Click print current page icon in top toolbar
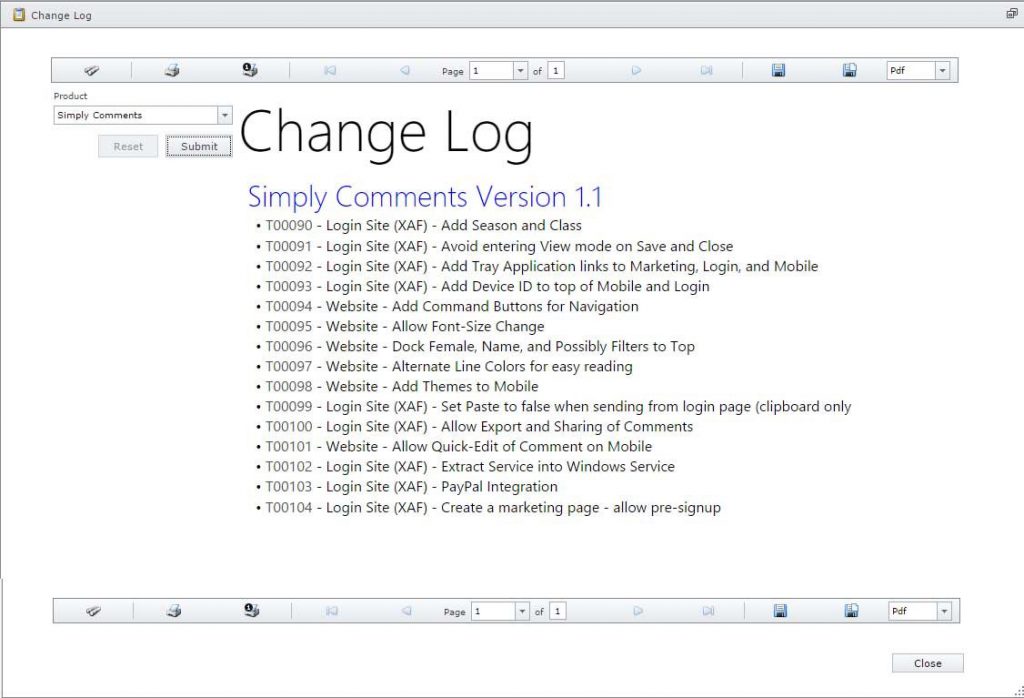Screen dimensions: 1024x698 [250, 70]
